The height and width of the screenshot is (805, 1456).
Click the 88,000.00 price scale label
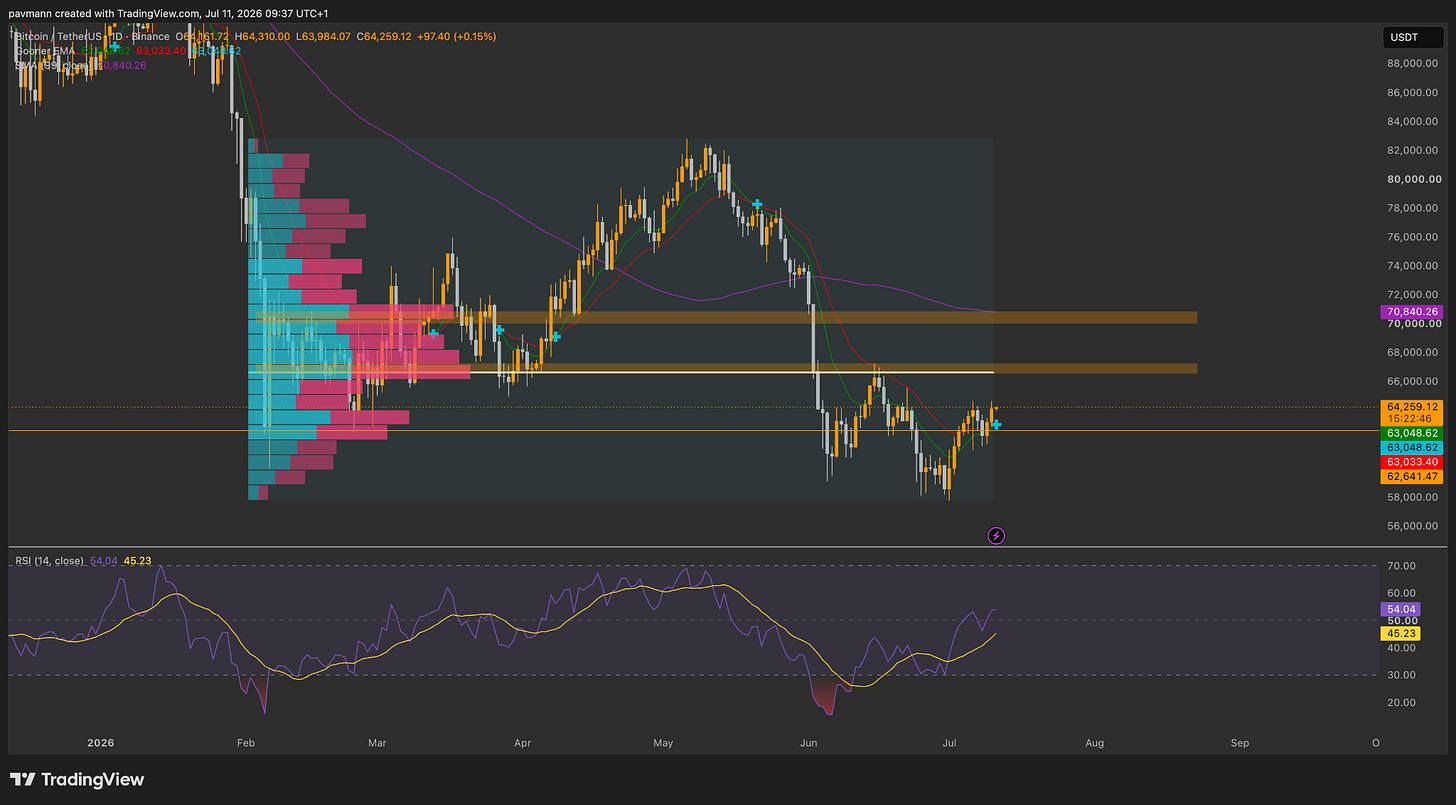[1411, 64]
